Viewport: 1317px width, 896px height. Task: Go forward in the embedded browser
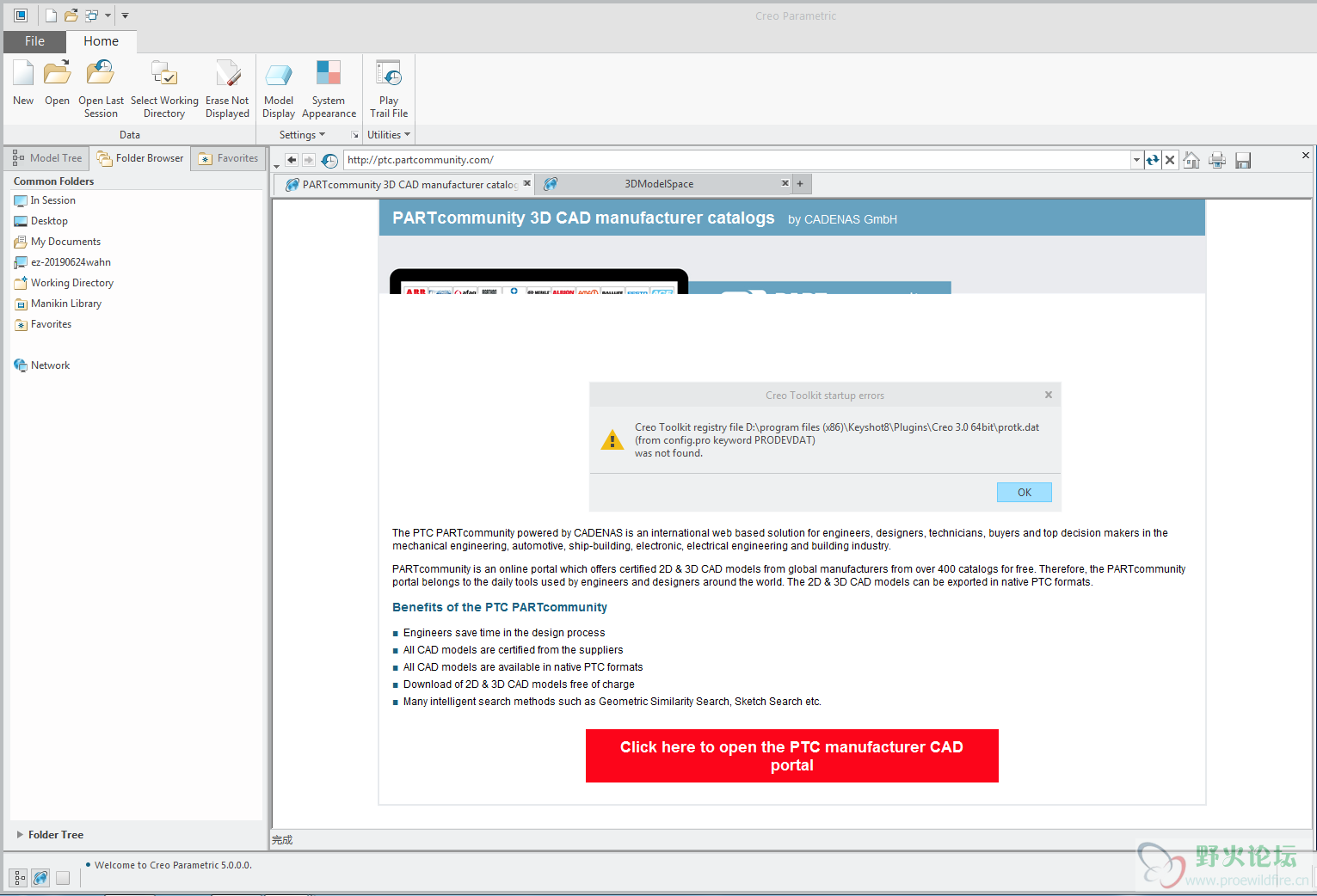[x=309, y=160]
